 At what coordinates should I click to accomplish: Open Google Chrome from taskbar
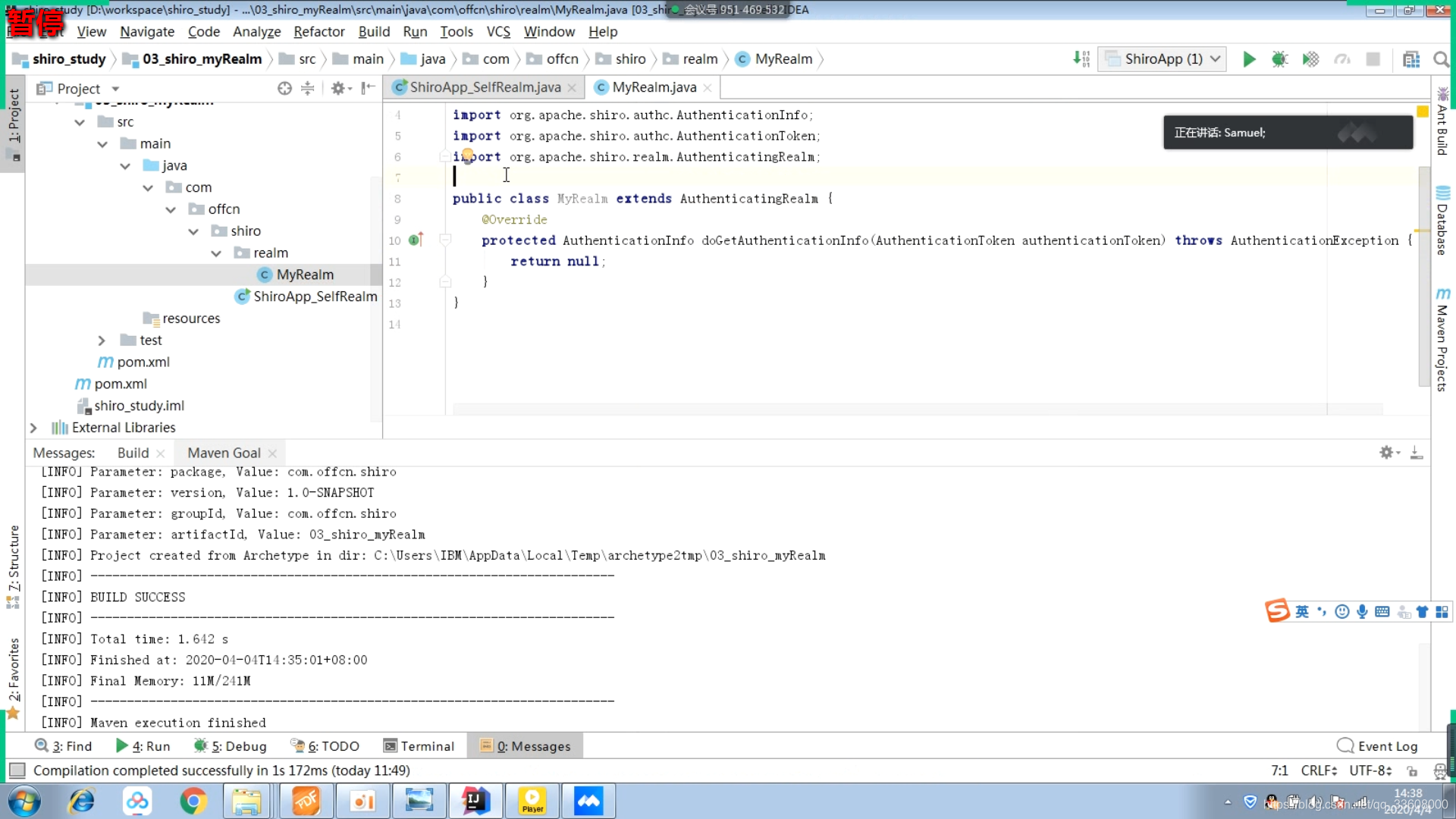[193, 802]
